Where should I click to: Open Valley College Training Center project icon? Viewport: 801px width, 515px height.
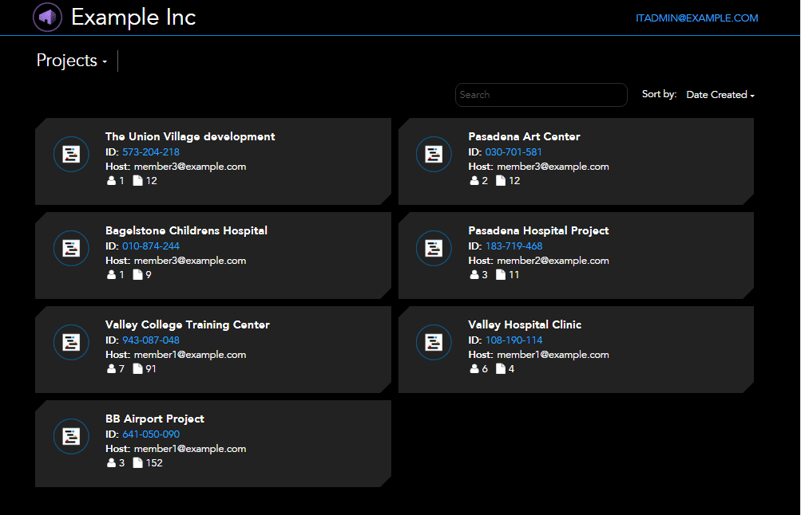71,342
